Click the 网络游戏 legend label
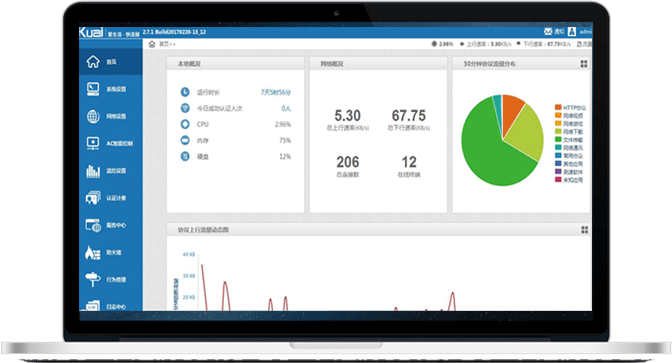This screenshot has height=363, width=672. pyautogui.click(x=573, y=124)
